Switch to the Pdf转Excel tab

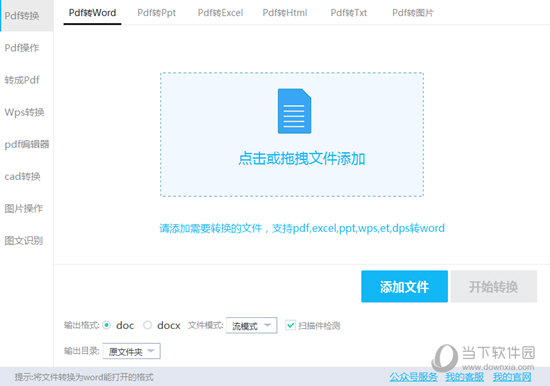220,13
